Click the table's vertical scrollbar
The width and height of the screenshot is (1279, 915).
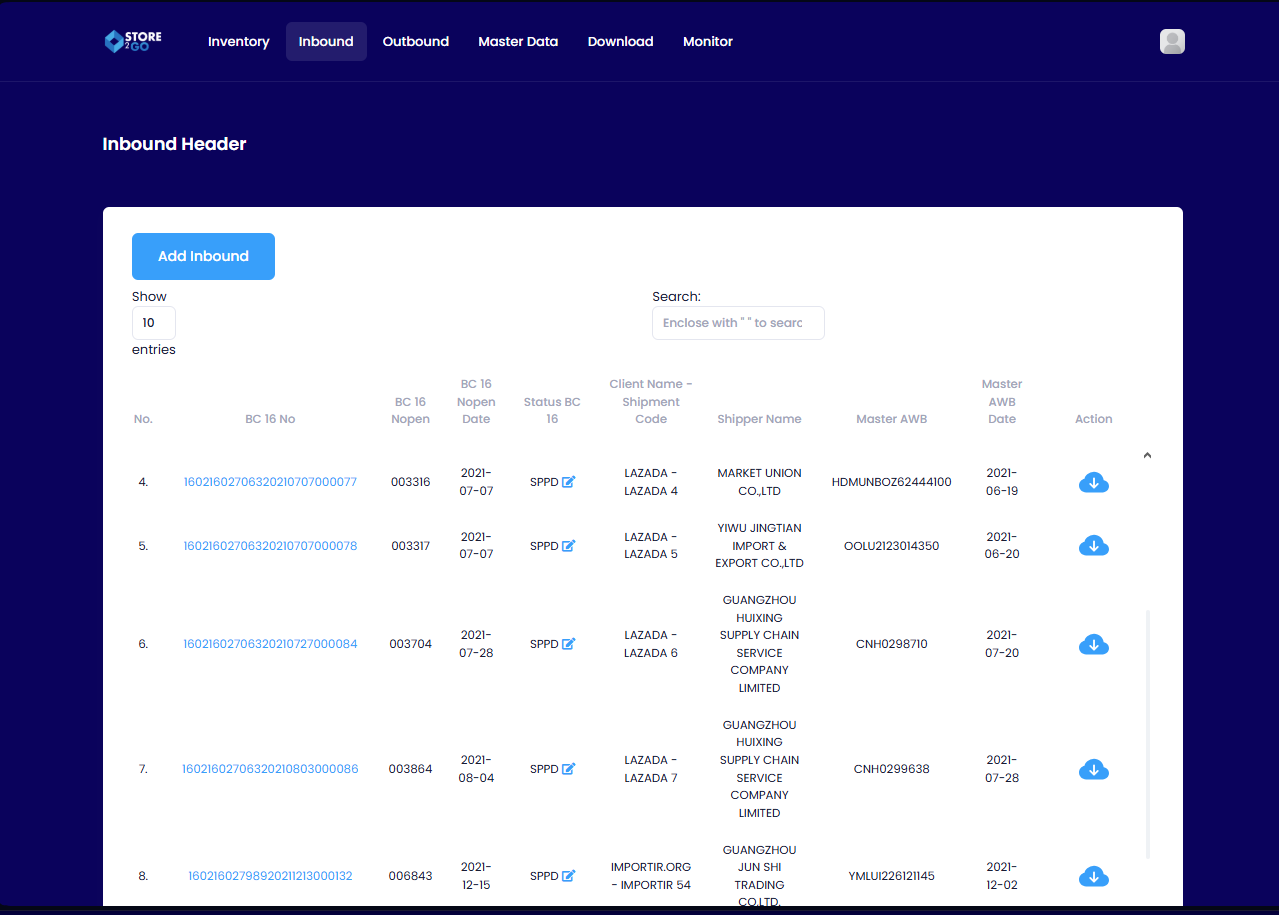coord(1147,733)
